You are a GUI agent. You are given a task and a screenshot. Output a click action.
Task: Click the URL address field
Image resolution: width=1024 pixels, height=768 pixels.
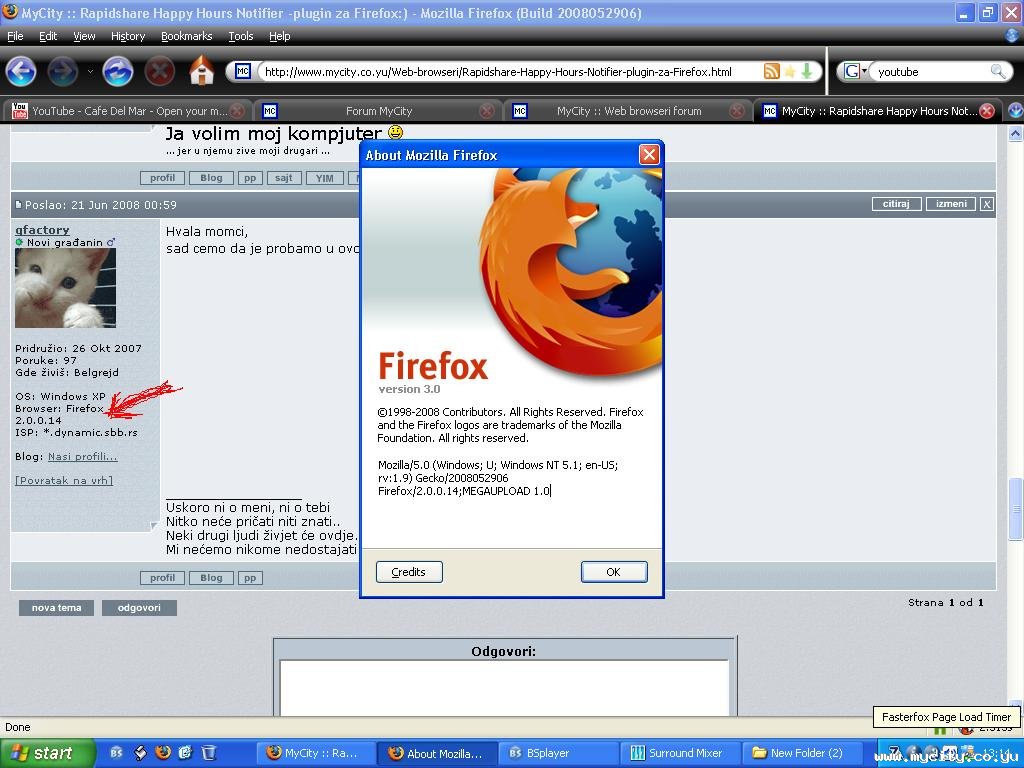coord(511,72)
